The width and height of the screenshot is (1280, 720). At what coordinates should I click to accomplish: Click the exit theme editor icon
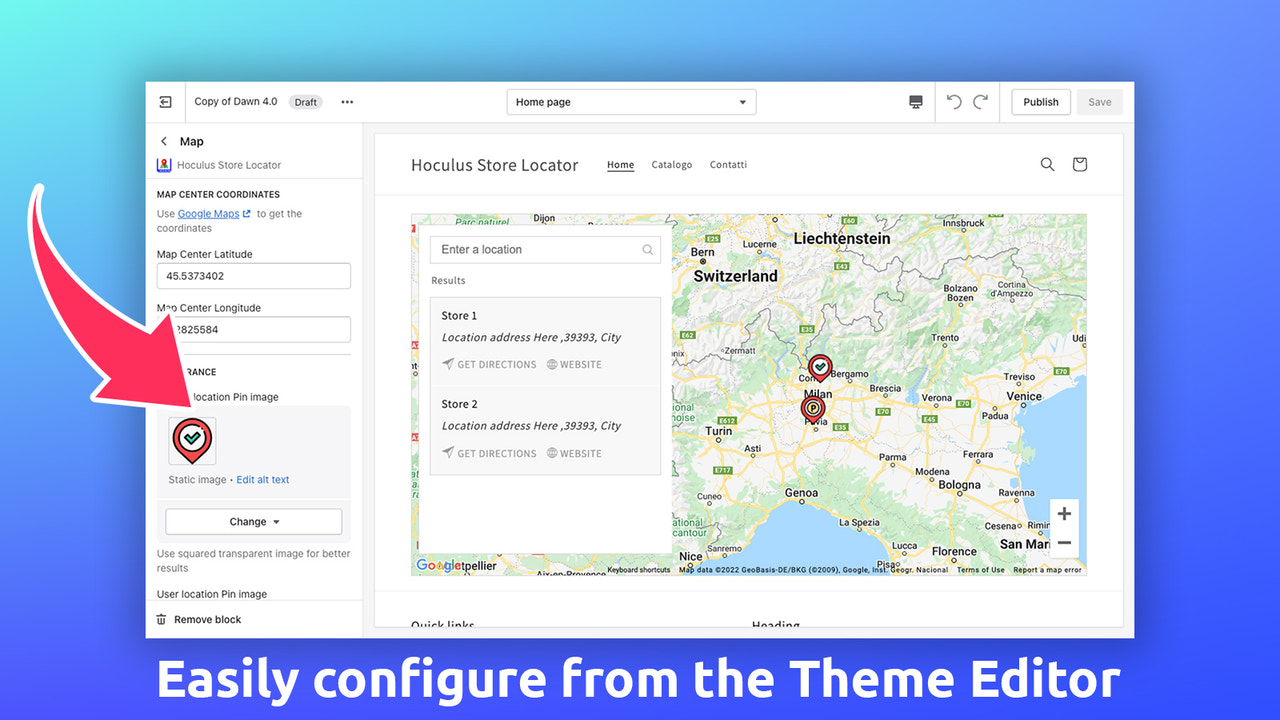coord(165,101)
